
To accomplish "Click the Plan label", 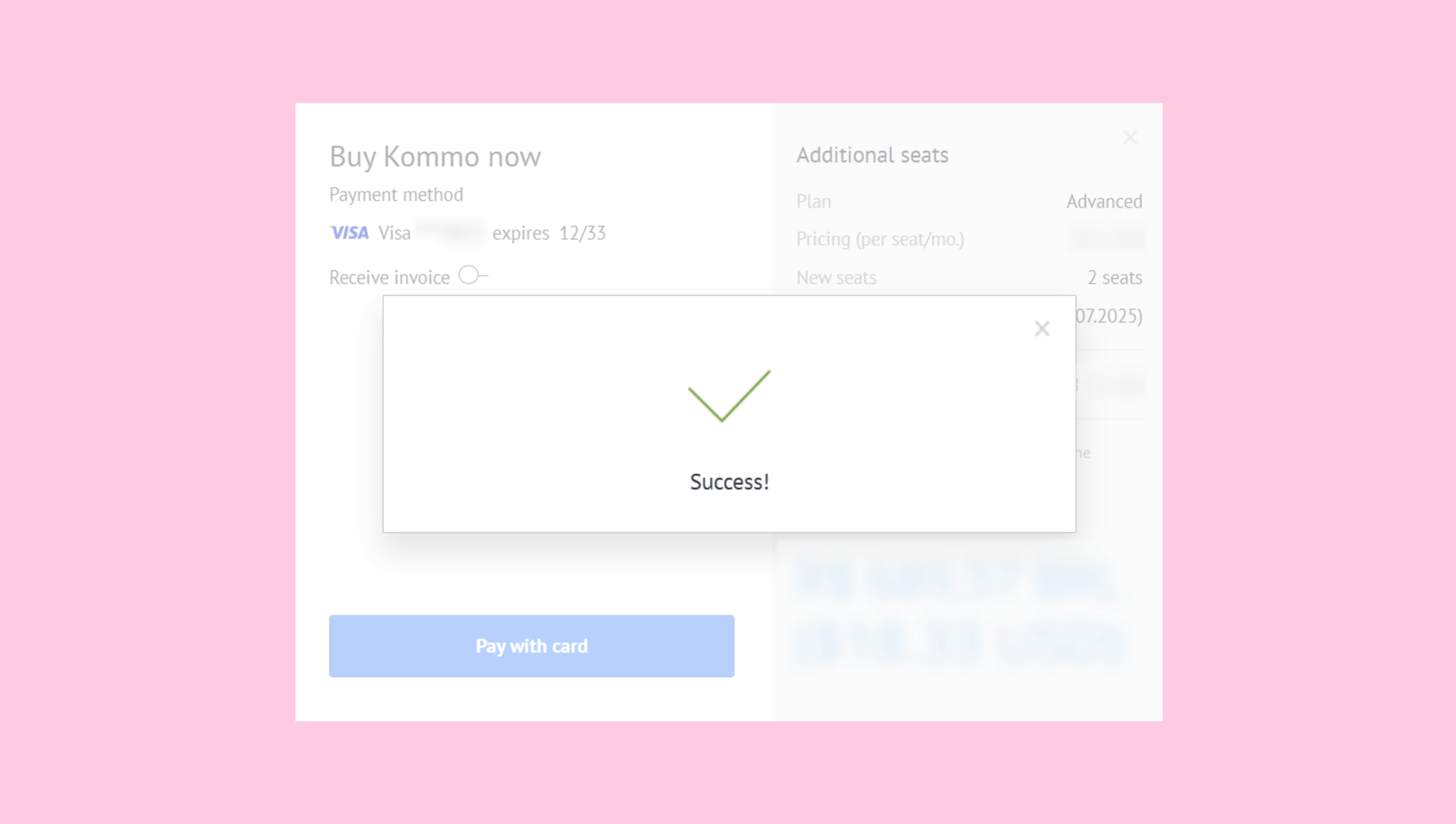I will click(814, 202).
